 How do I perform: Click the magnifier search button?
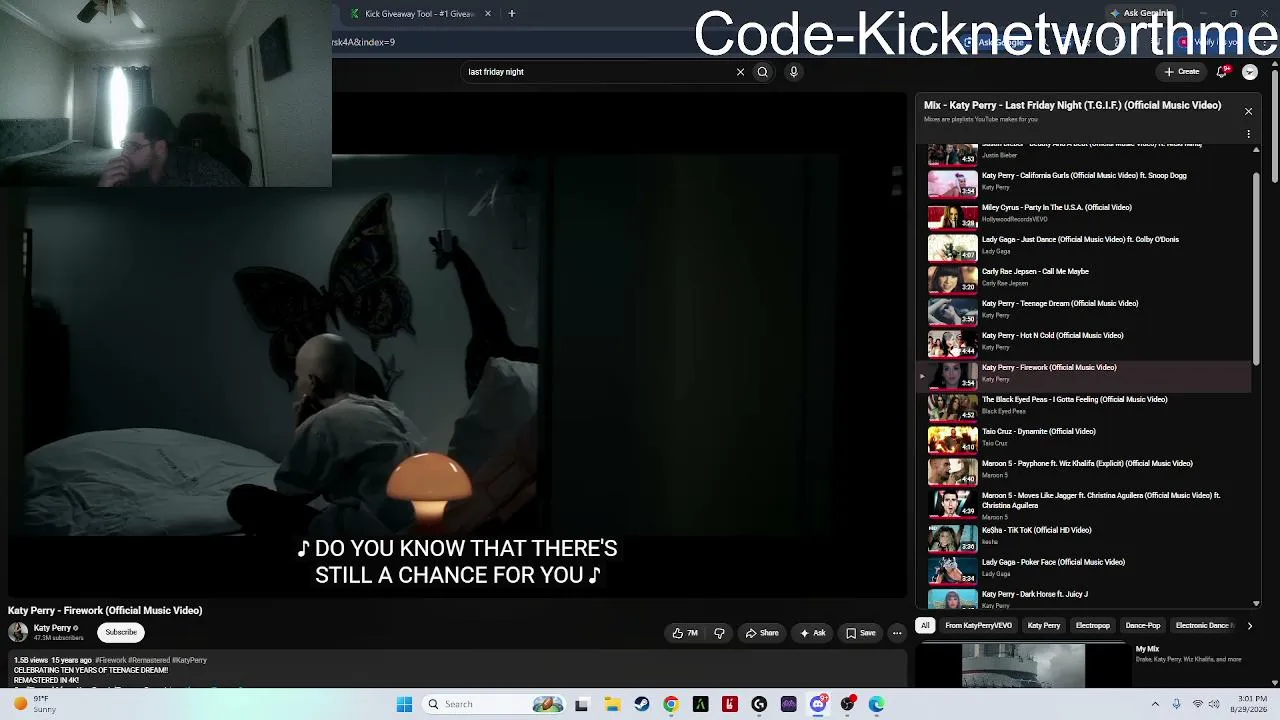[762, 72]
